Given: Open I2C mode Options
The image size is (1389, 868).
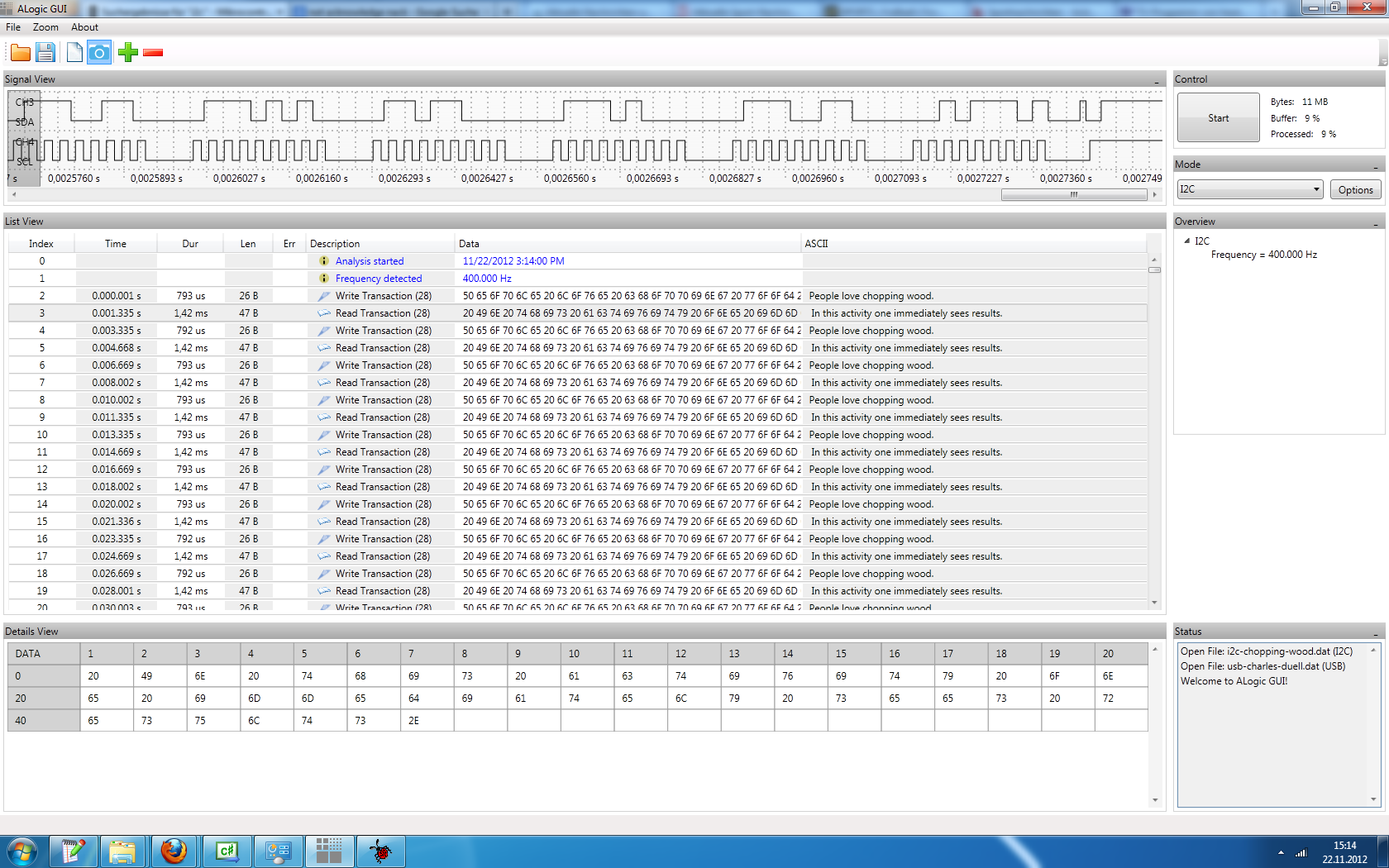Looking at the screenshot, I should [1355, 190].
